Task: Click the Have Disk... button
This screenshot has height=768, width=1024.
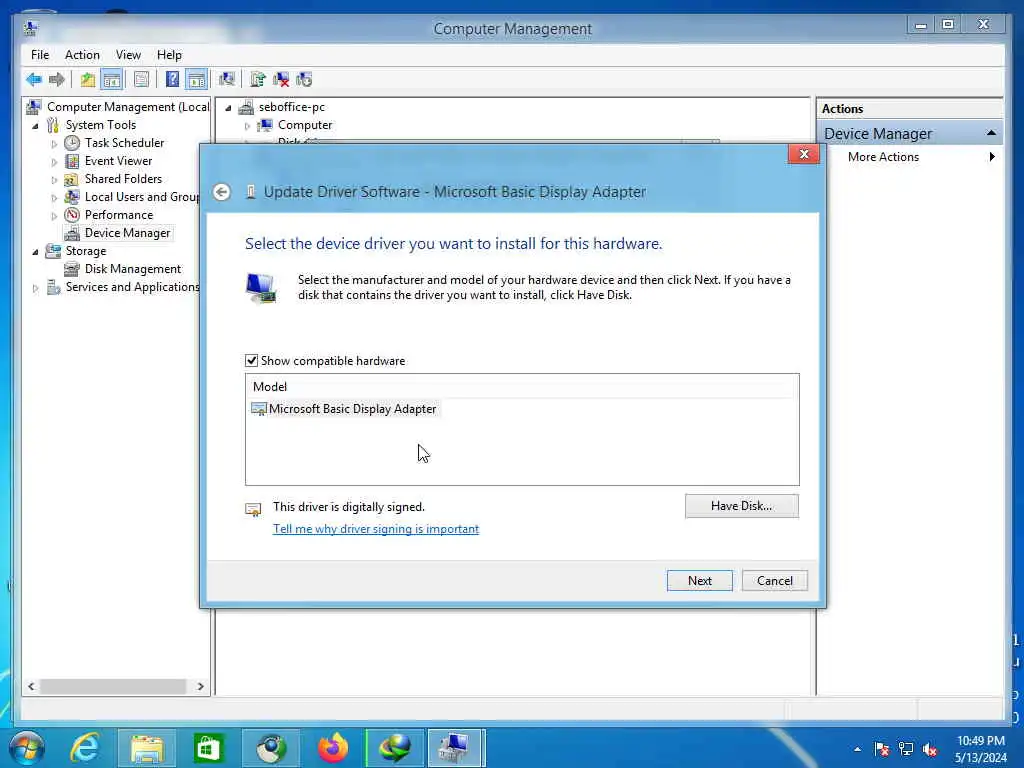Action: [x=741, y=506]
